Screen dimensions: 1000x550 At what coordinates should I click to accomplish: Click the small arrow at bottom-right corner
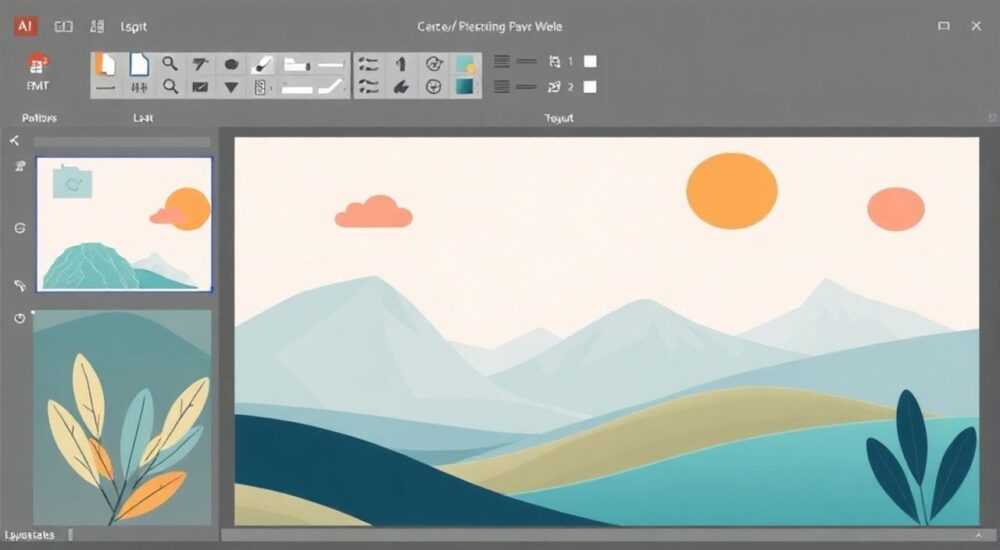tap(978, 535)
